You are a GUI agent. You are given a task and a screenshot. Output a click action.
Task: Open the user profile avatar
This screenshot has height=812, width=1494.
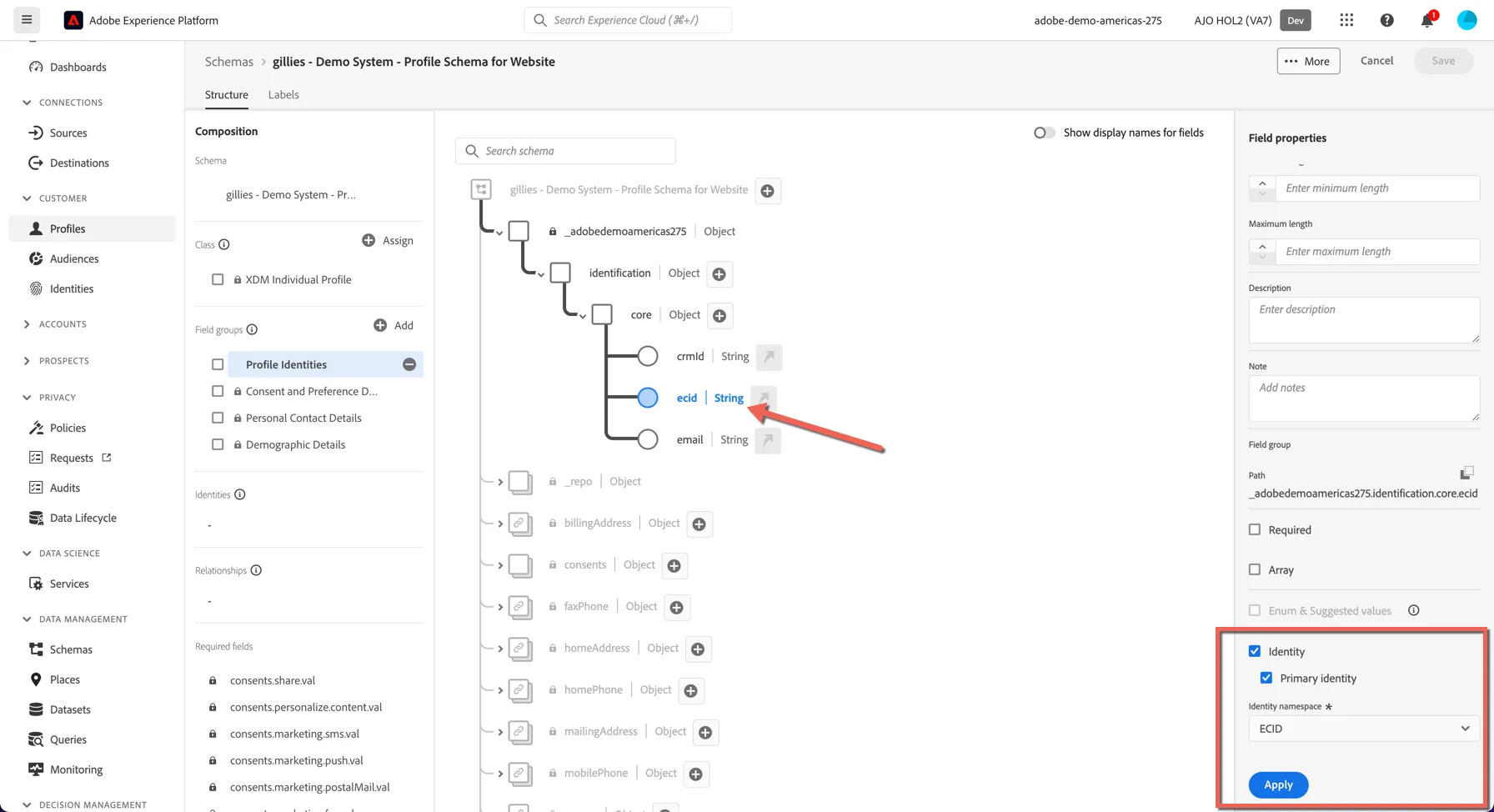pos(1466,20)
